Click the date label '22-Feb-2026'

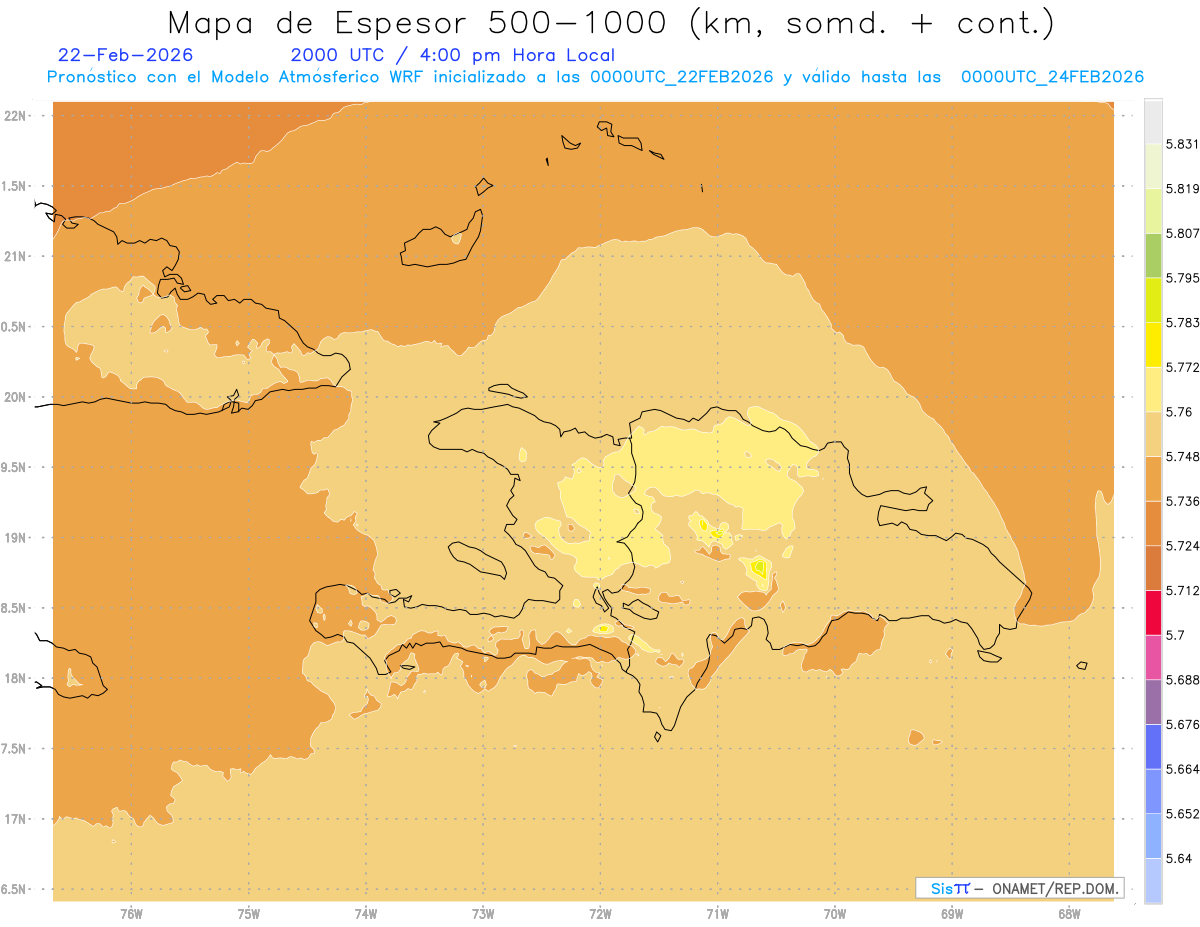click(126, 55)
